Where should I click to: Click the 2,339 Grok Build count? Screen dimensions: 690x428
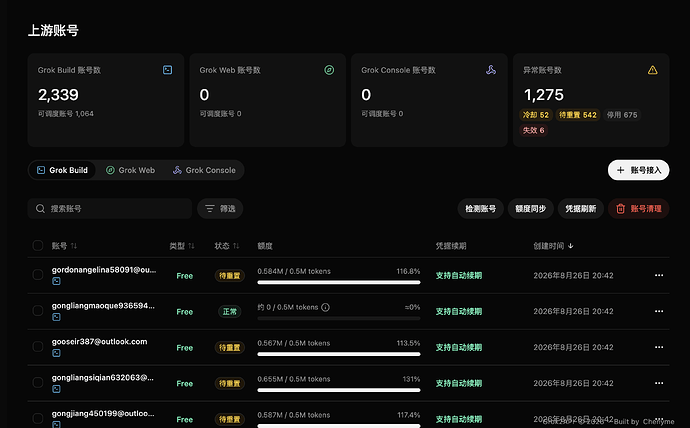tap(58, 95)
